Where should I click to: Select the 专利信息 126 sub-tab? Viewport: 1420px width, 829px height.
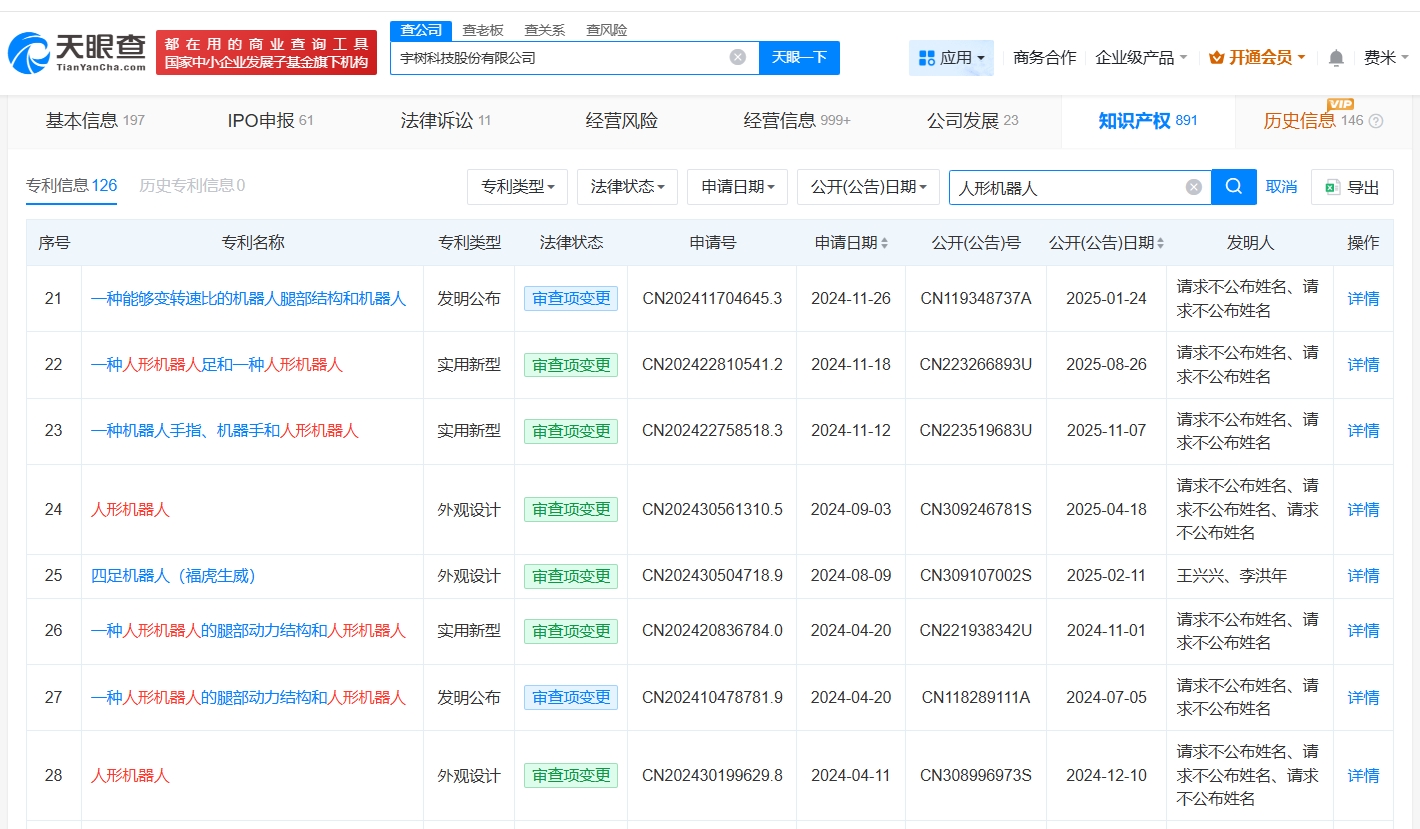pyautogui.click(x=71, y=186)
